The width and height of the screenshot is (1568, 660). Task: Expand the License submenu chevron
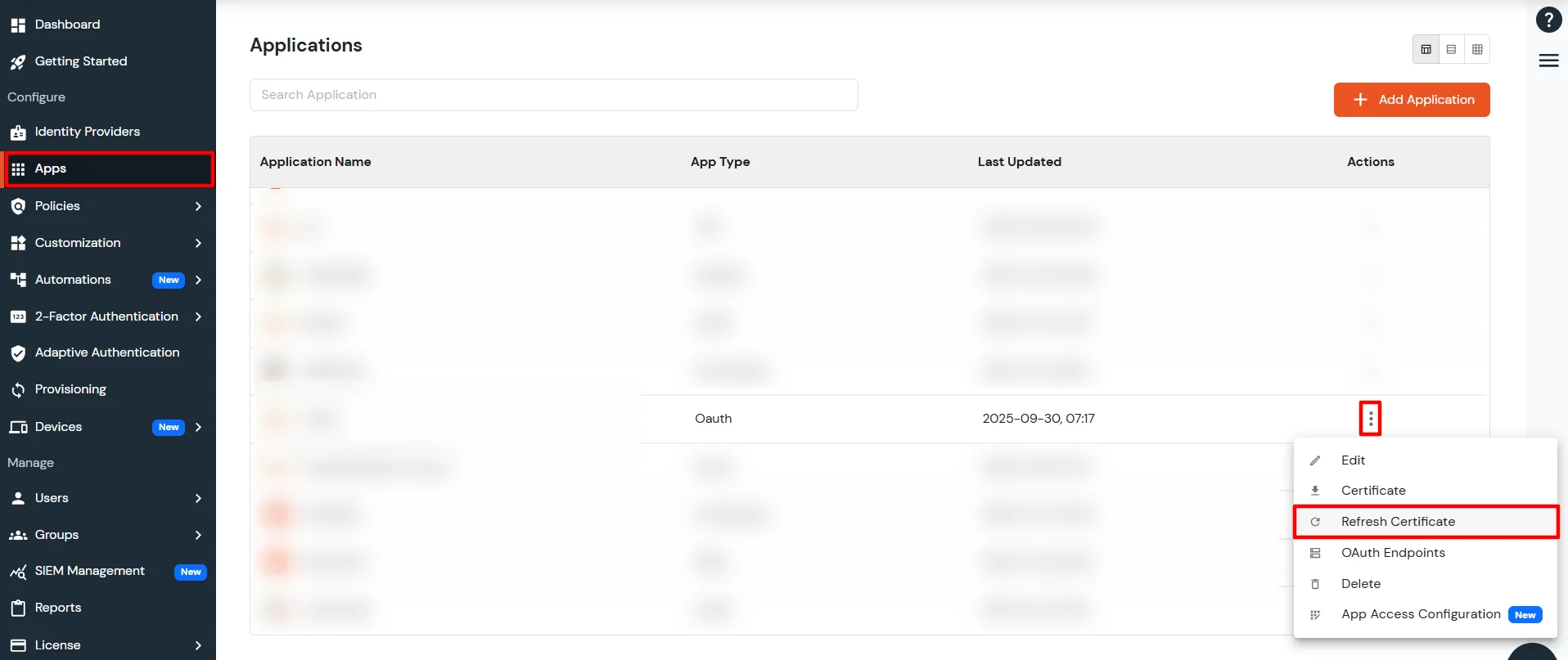point(198,645)
